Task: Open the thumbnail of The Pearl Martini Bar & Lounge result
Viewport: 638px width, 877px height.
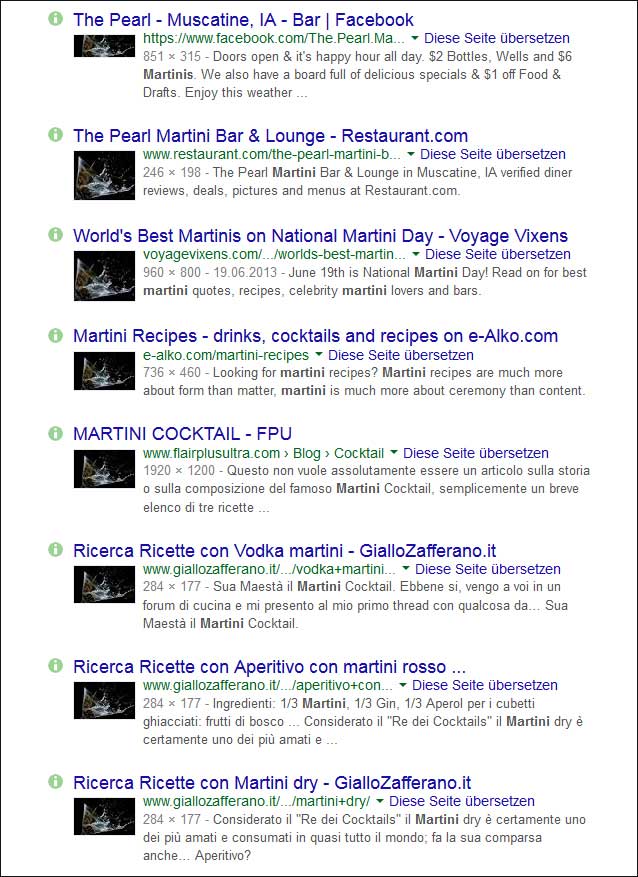Action: [x=105, y=176]
